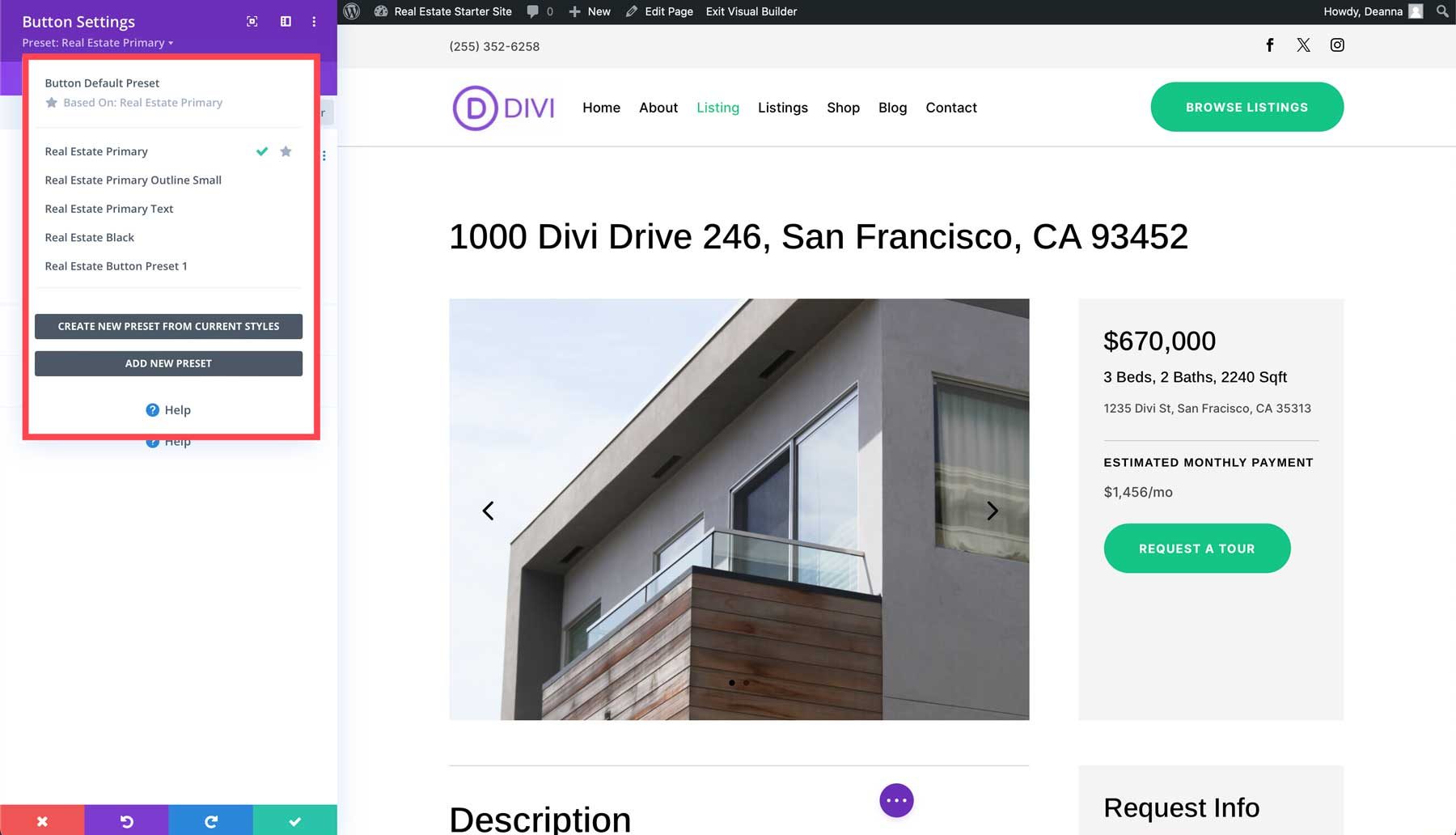Click the purple Undo icon at bottom
The image size is (1456, 835).
click(x=126, y=820)
